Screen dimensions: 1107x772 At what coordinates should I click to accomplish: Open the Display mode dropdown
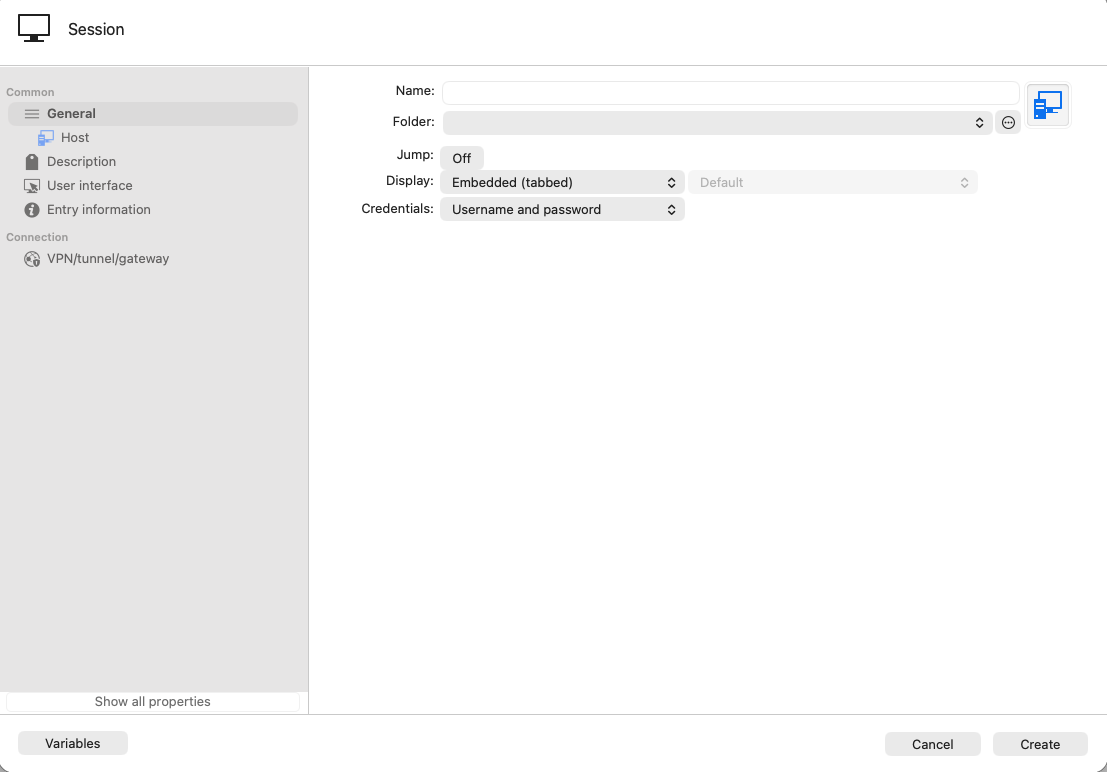(x=562, y=182)
